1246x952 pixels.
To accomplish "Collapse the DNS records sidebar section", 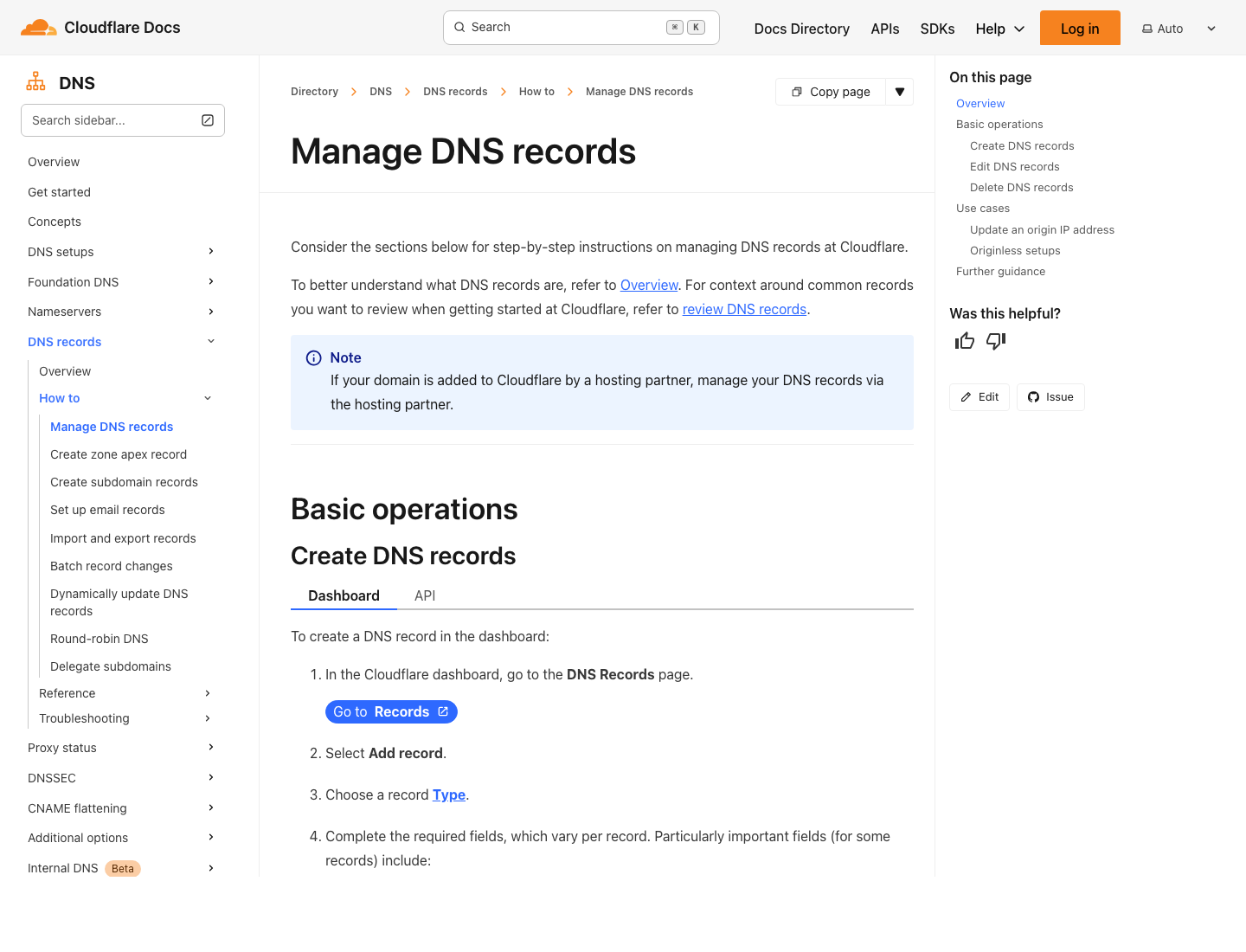I will pyautogui.click(x=210, y=341).
